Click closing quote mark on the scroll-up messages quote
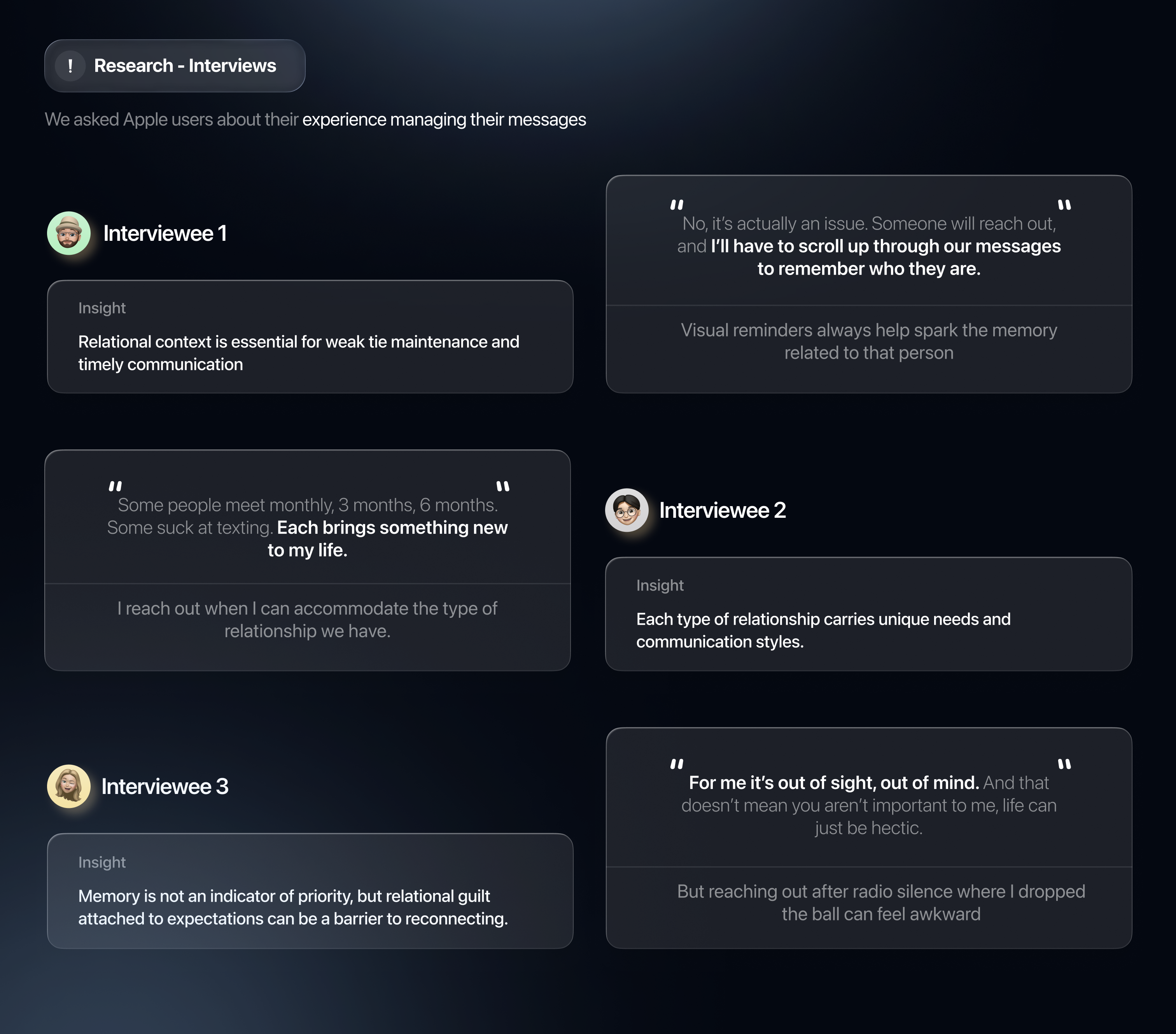Image resolution: width=1176 pixels, height=1034 pixels. click(x=1064, y=204)
